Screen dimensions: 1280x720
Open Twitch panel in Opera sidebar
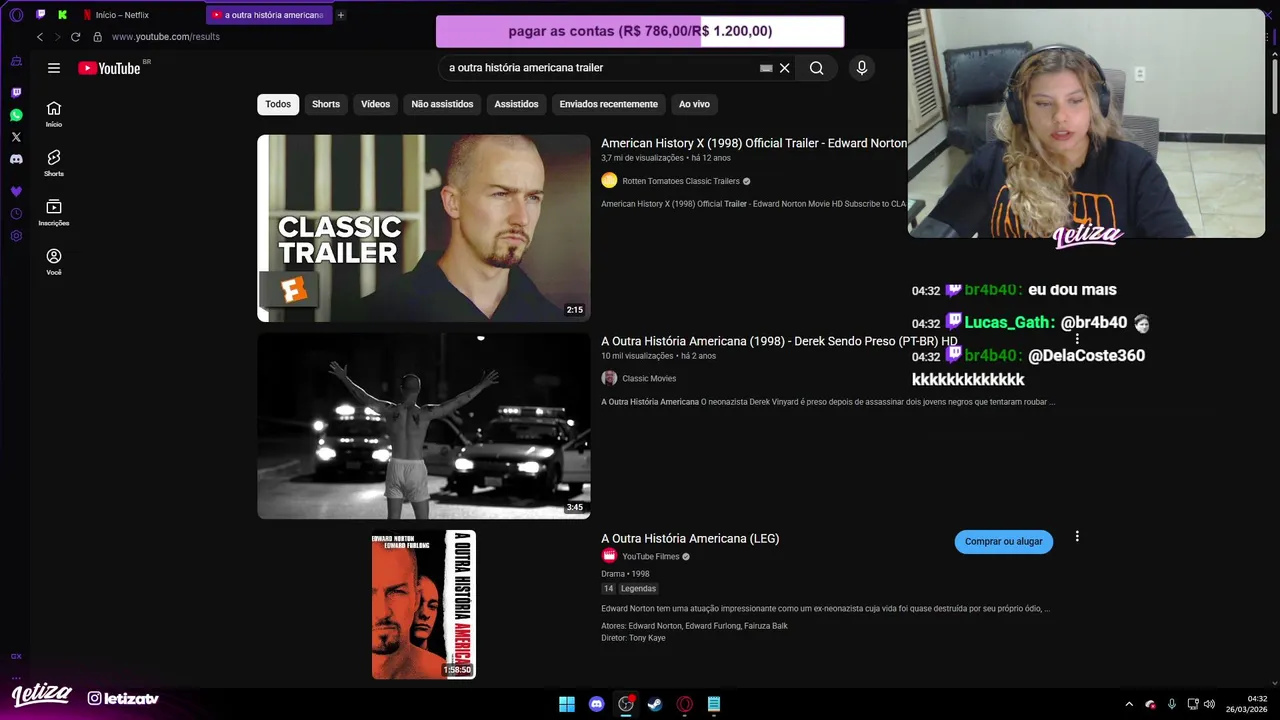[16, 92]
